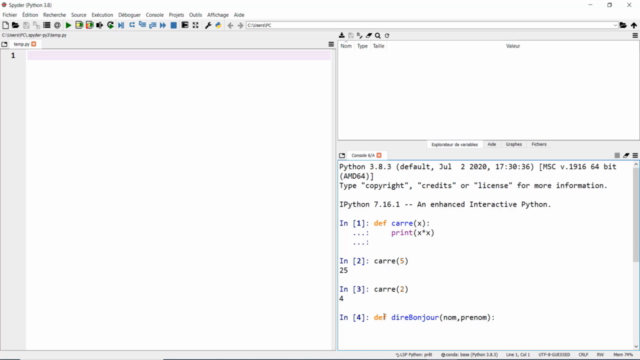Open file using folder toolbar icon

coord(16,25)
